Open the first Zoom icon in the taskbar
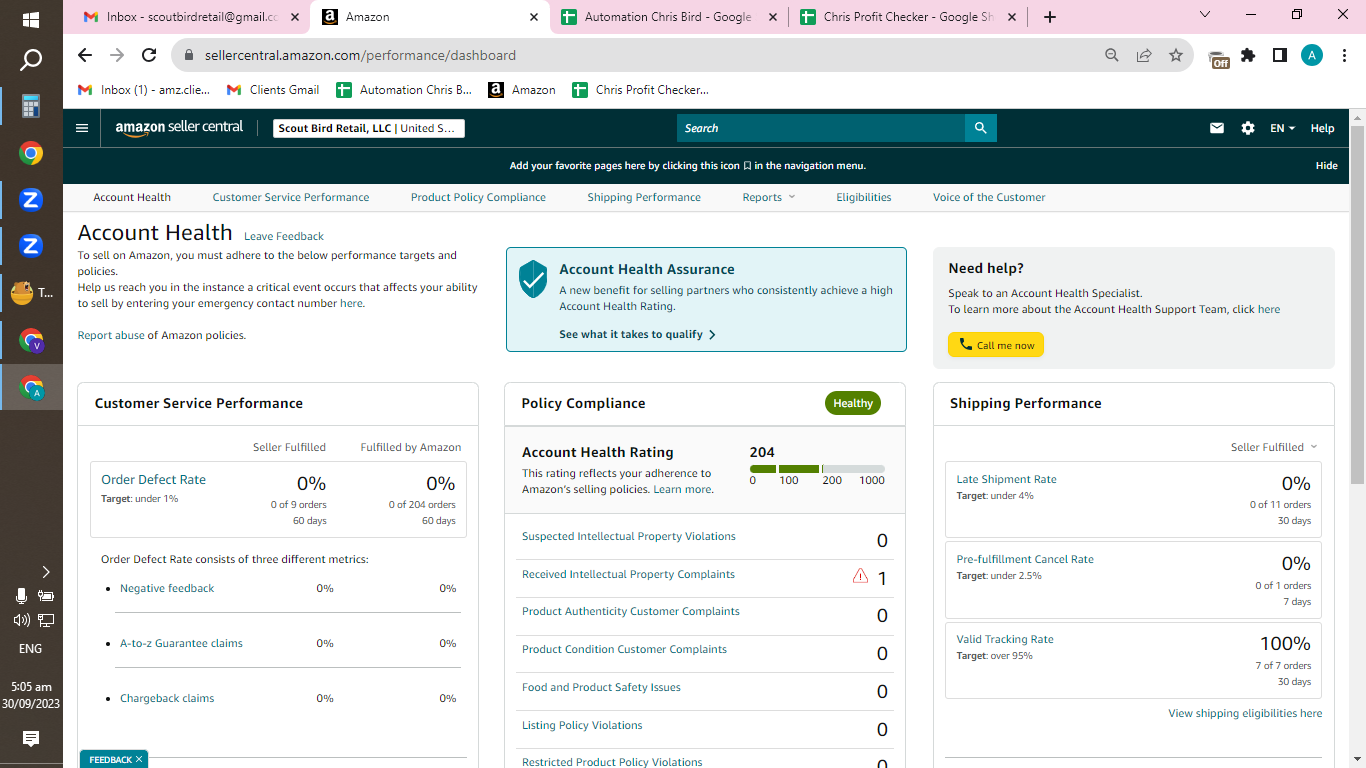The width and height of the screenshot is (1366, 768). click(x=31, y=200)
